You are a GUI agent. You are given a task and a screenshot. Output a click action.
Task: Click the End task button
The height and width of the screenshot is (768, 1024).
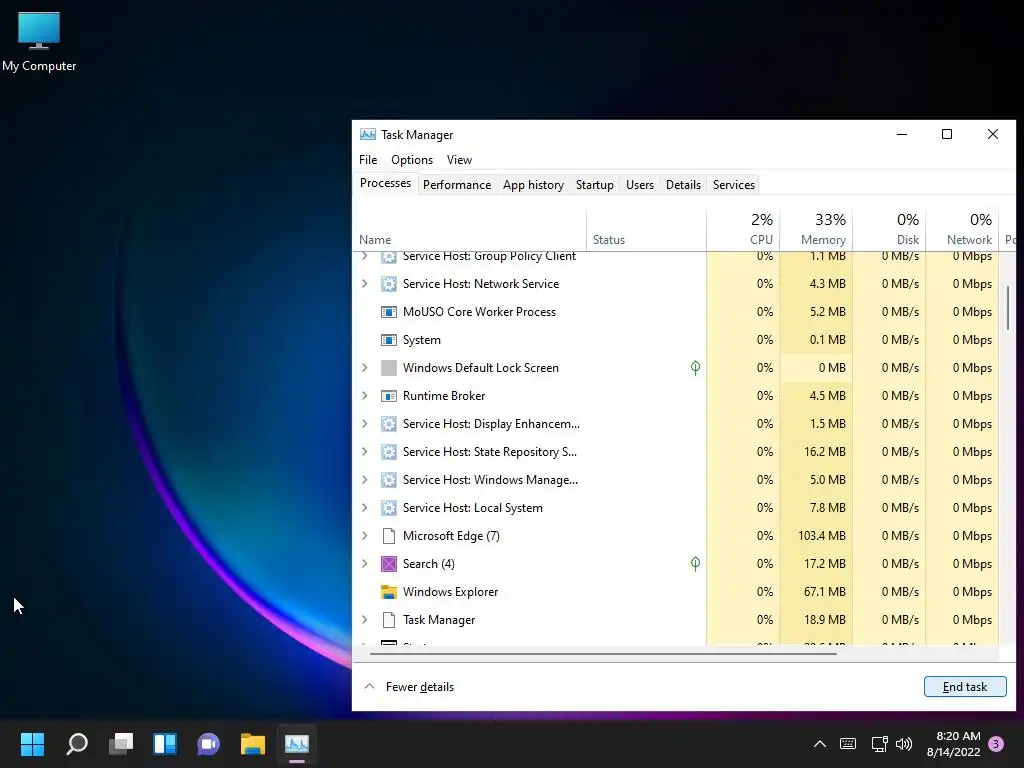click(x=965, y=687)
